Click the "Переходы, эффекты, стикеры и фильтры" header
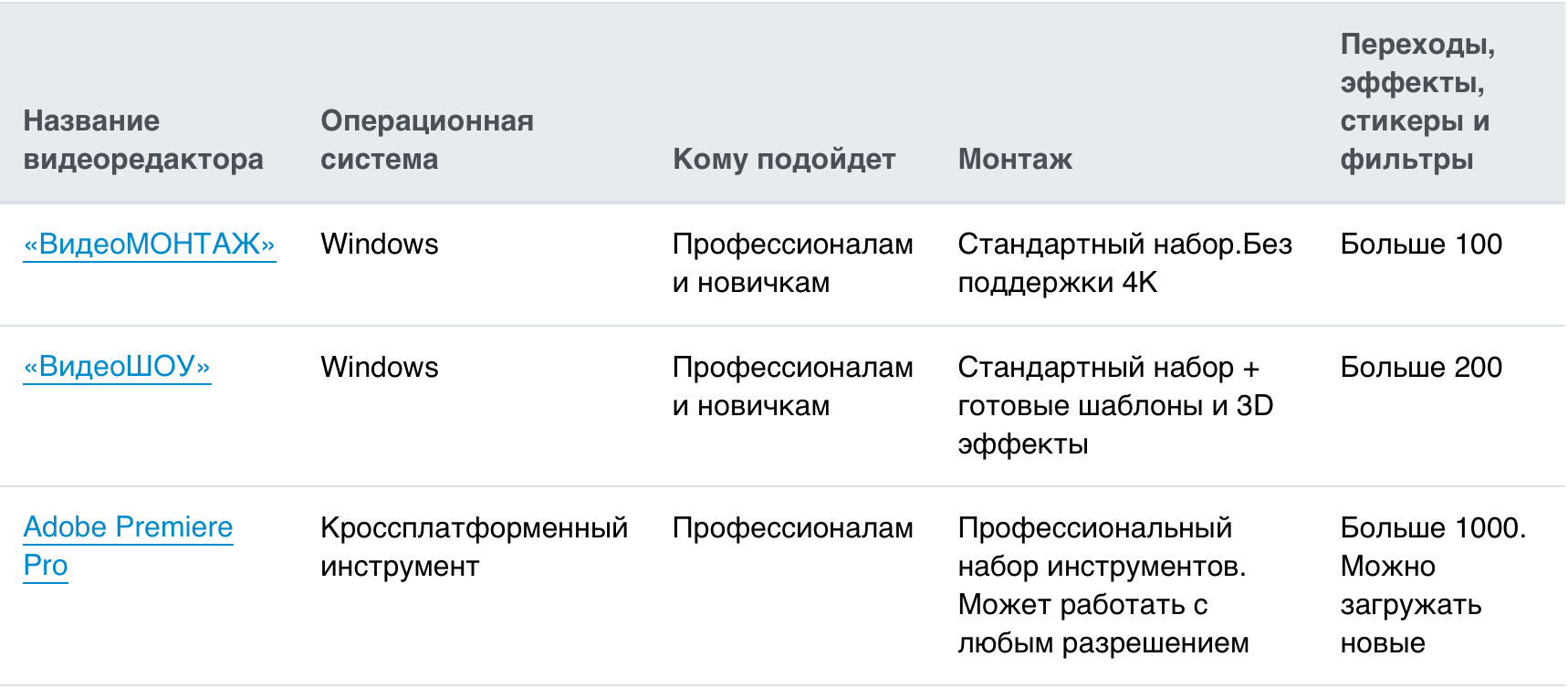This screenshot has width=1568, height=688. tap(1416, 101)
